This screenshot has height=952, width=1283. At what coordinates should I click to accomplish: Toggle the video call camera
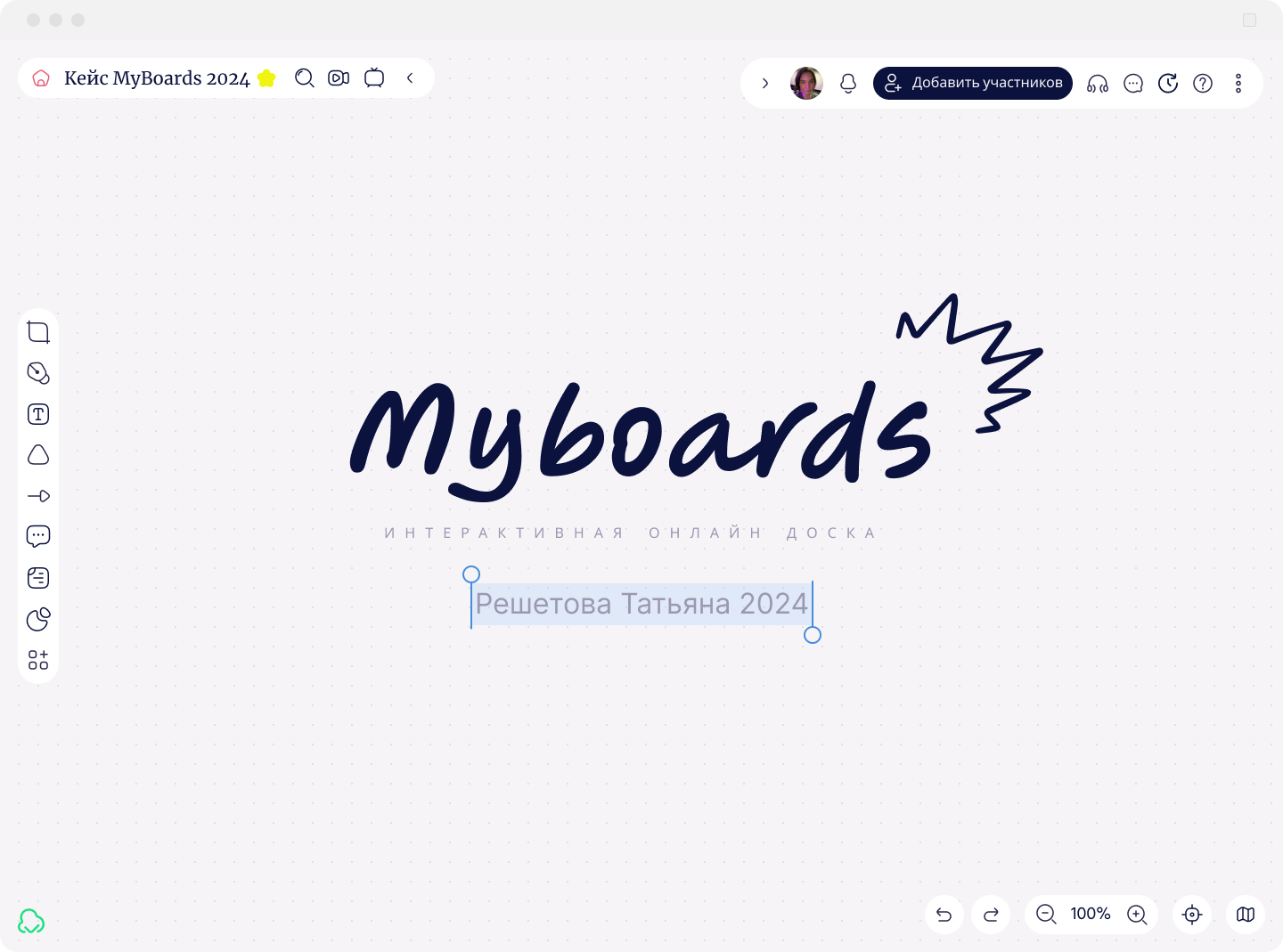(339, 78)
